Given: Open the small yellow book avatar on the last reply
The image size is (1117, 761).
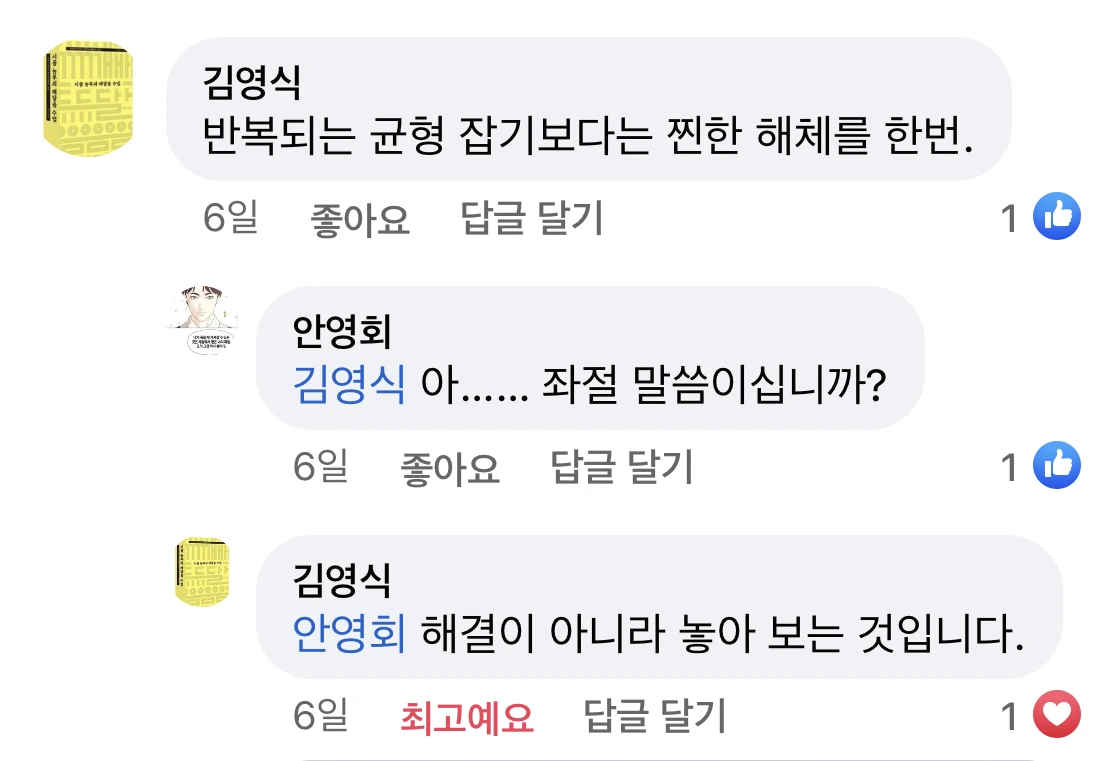Looking at the screenshot, I should [x=202, y=572].
